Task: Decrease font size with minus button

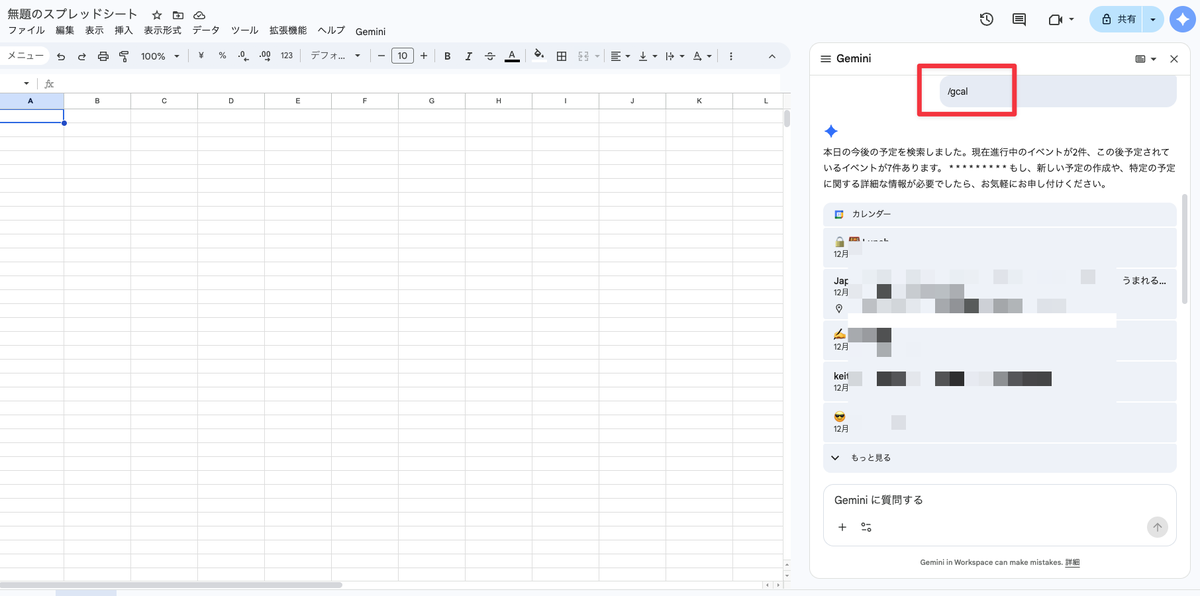Action: (381, 56)
